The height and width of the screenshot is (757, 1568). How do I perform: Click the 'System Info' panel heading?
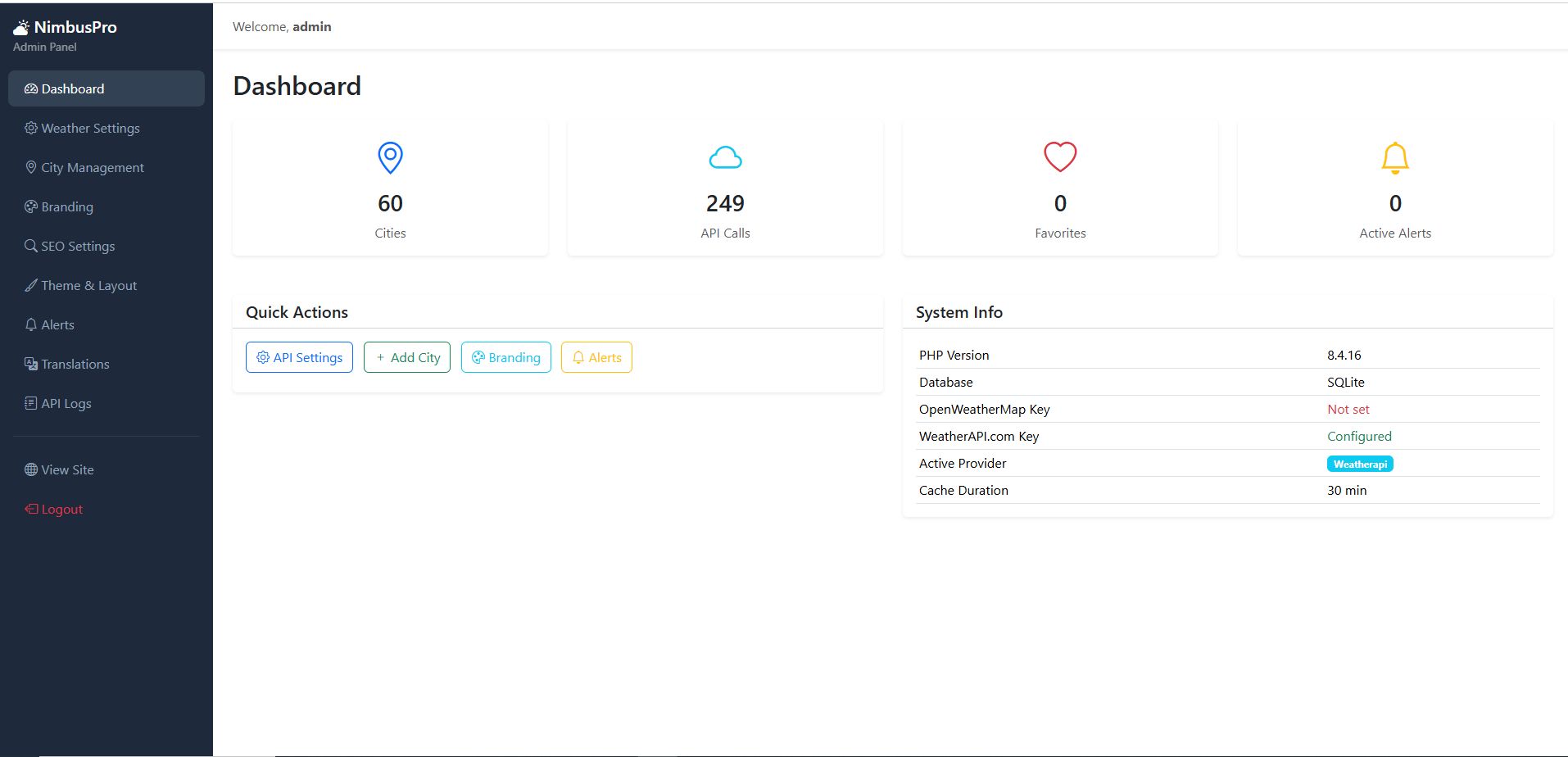tap(958, 312)
